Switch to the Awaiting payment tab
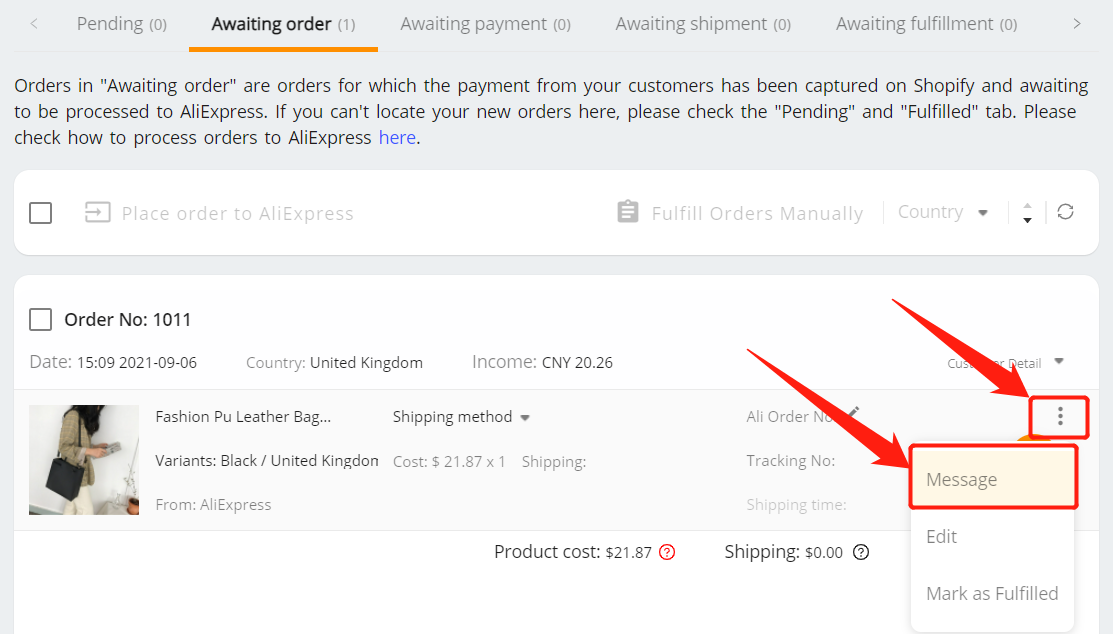Screen dimensions: 1113x634 click(x=486, y=24)
